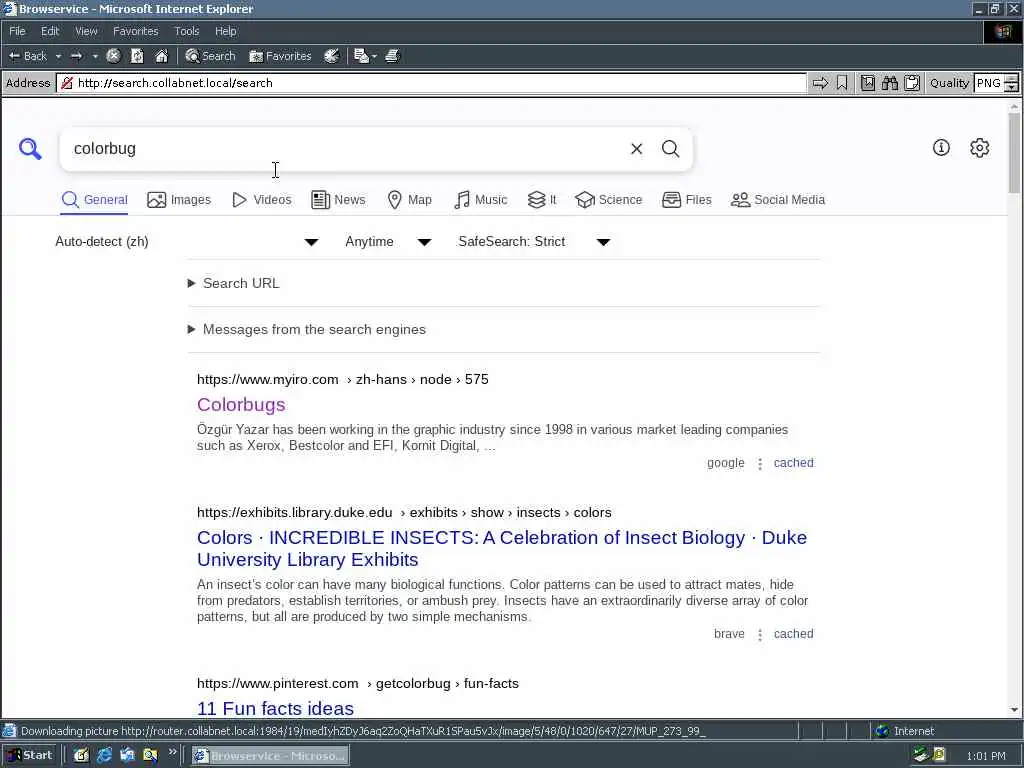The width and height of the screenshot is (1024, 768).
Task: Open the Windows Start button
Action: click(x=29, y=756)
